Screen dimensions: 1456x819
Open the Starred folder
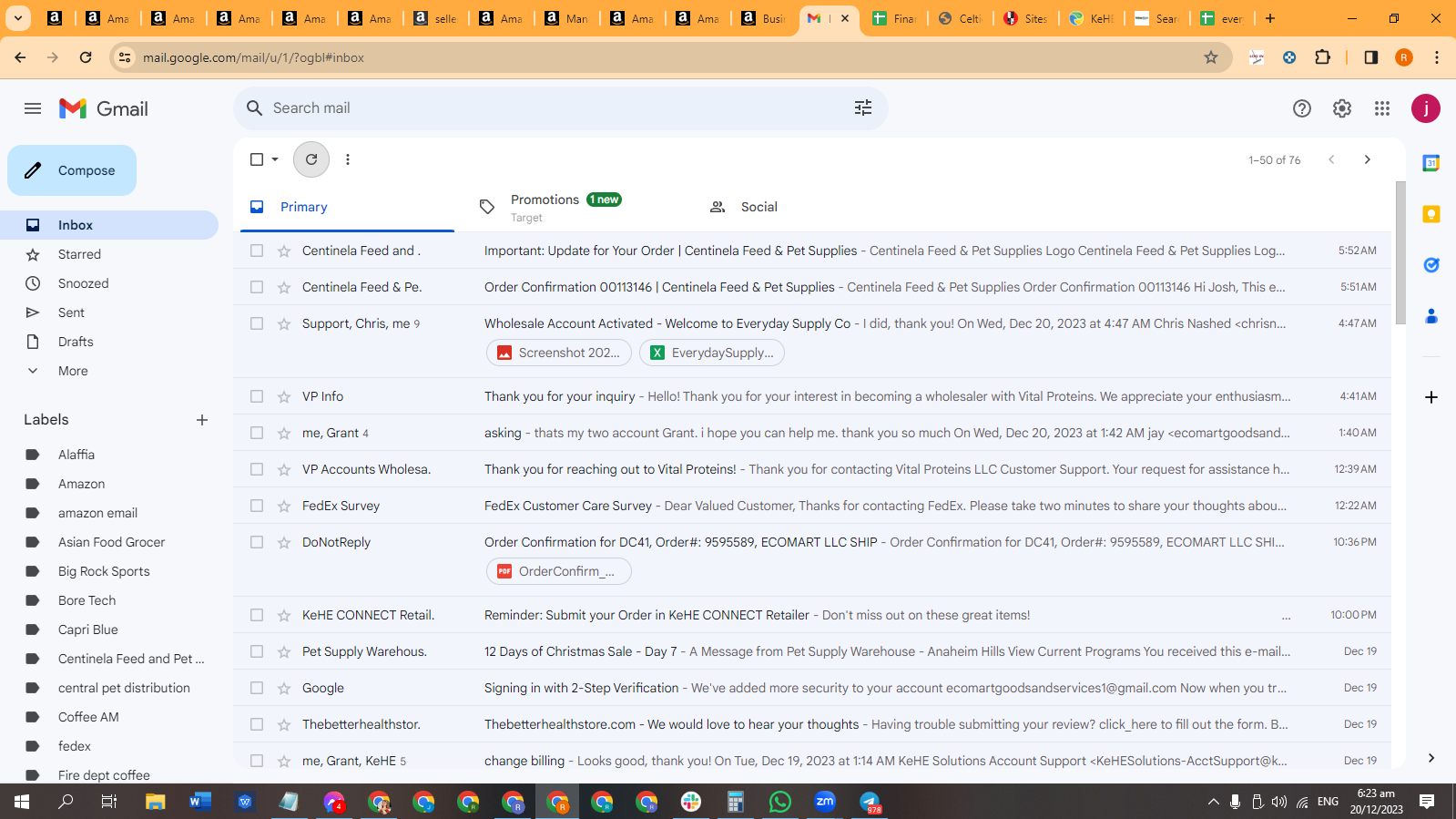109,254
